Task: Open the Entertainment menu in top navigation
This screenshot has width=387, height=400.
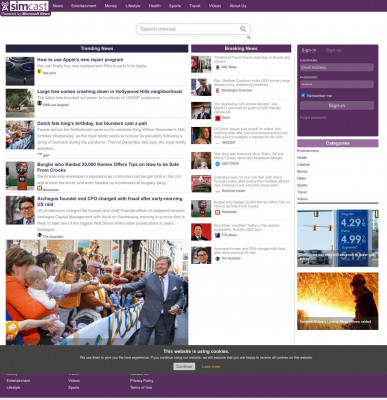Action: 84,6
